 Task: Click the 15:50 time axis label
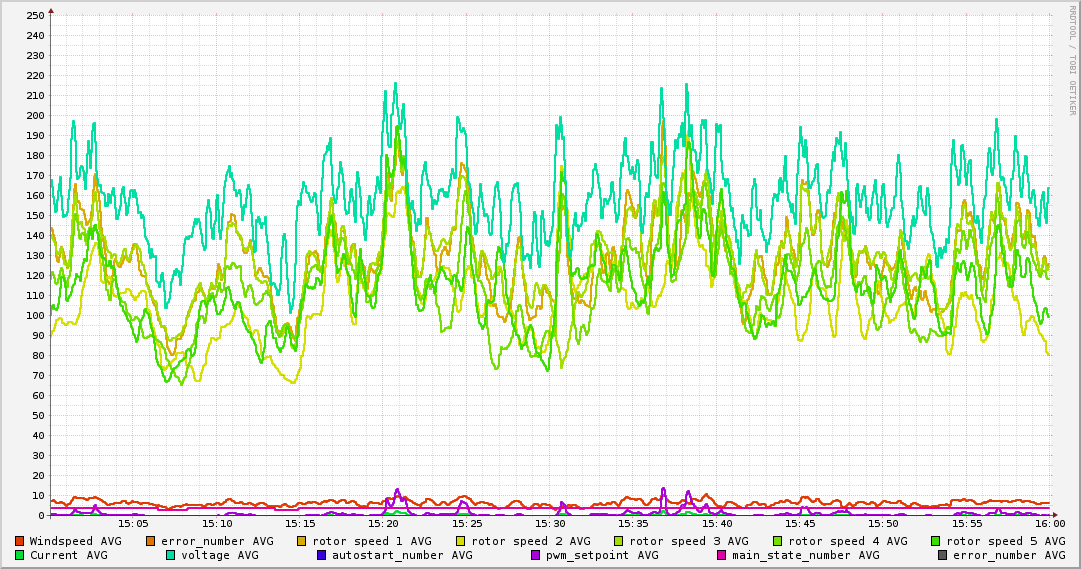[x=884, y=524]
